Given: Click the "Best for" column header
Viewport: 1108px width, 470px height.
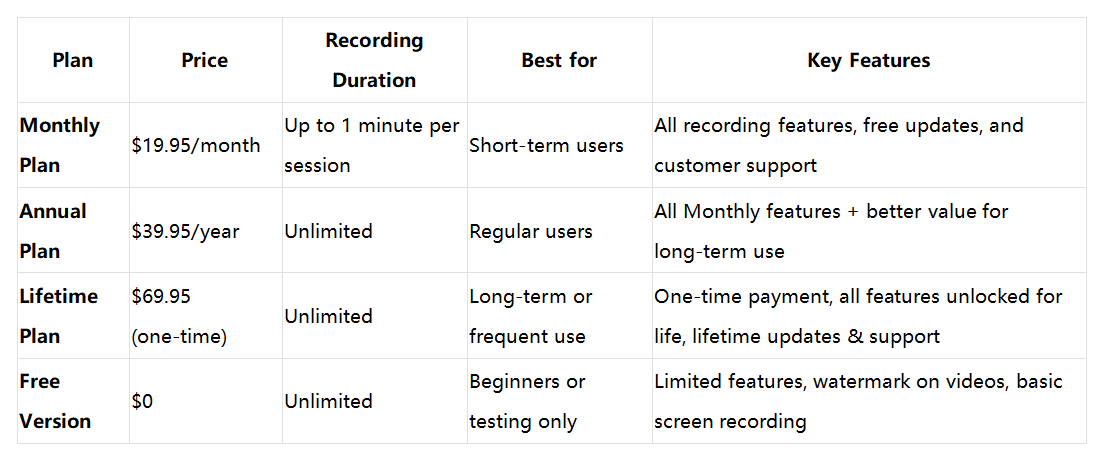Looking at the screenshot, I should pyautogui.click(x=558, y=61).
